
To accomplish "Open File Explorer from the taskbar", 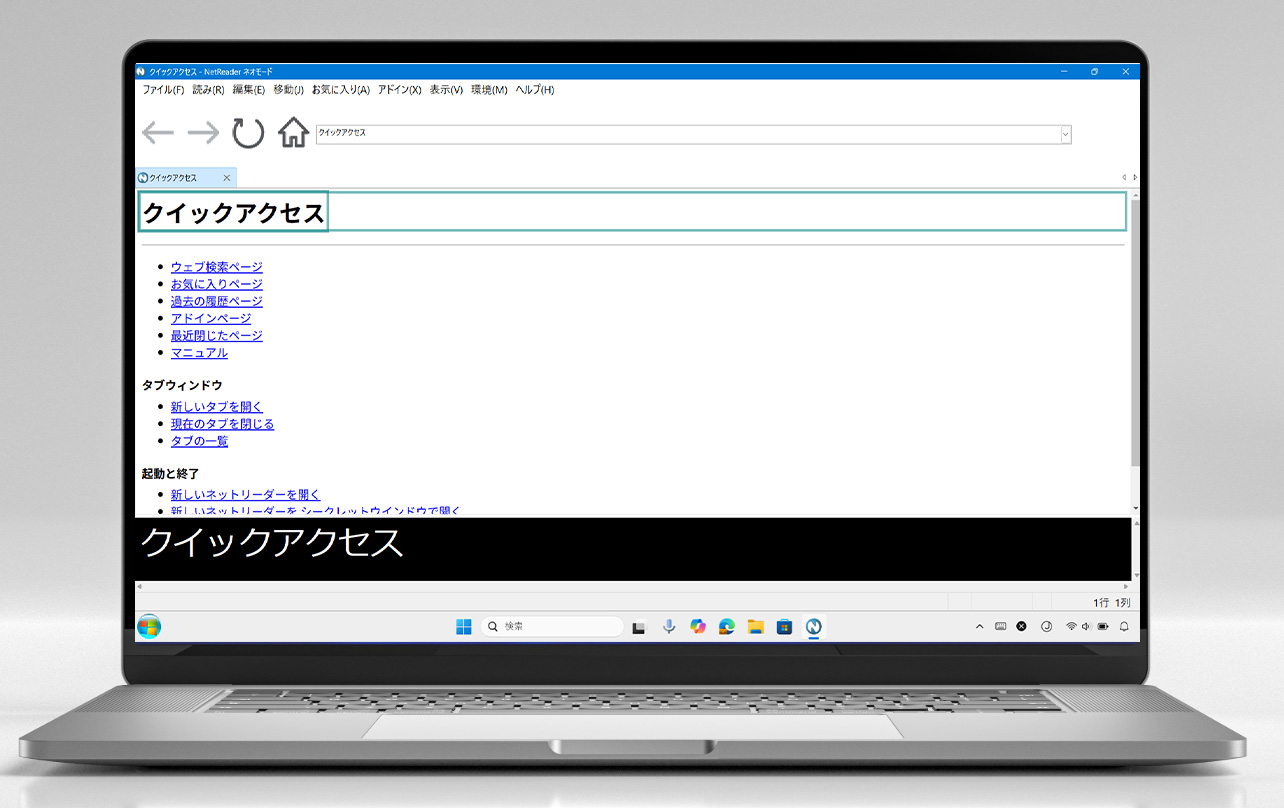I will 755,626.
